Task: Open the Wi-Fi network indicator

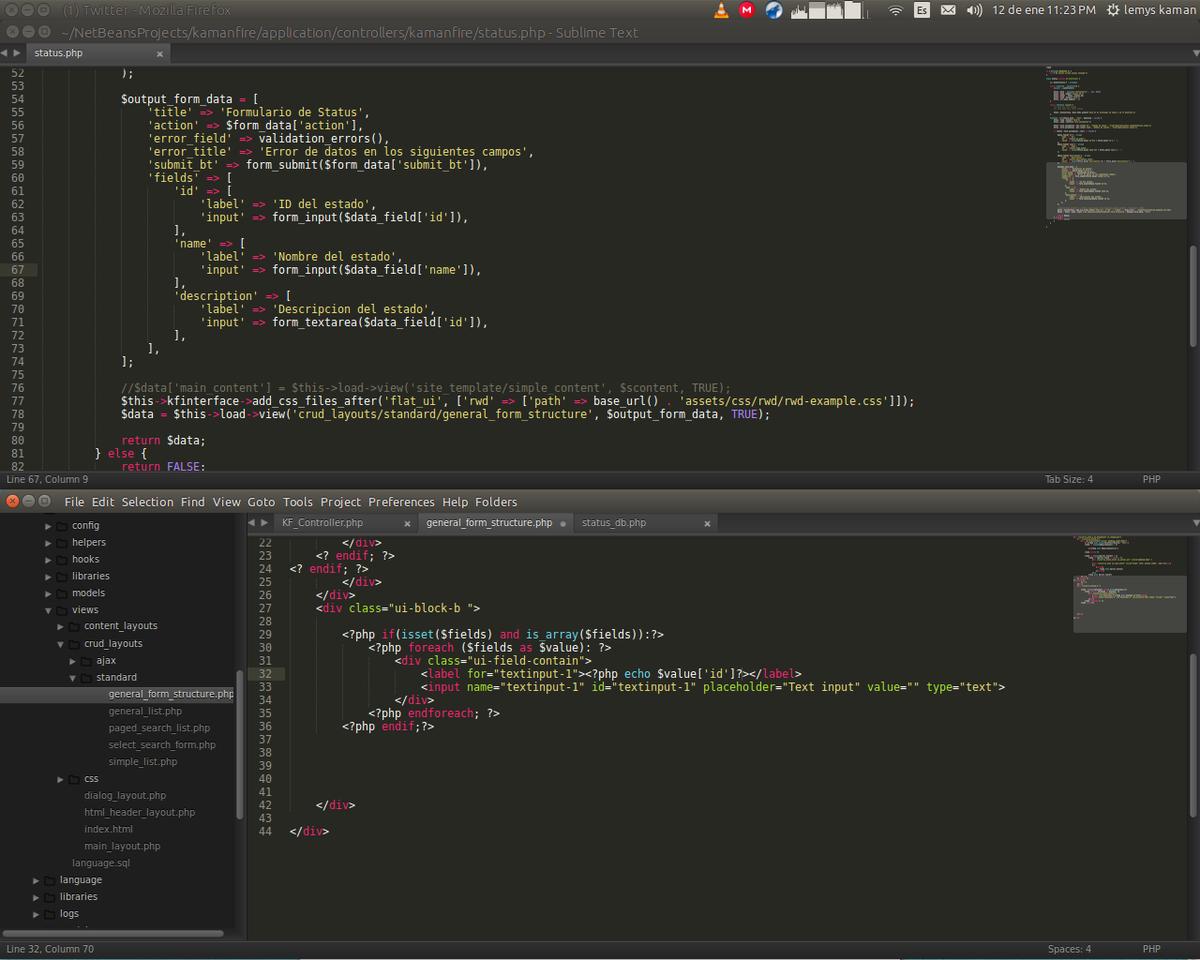Action: pyautogui.click(x=896, y=10)
